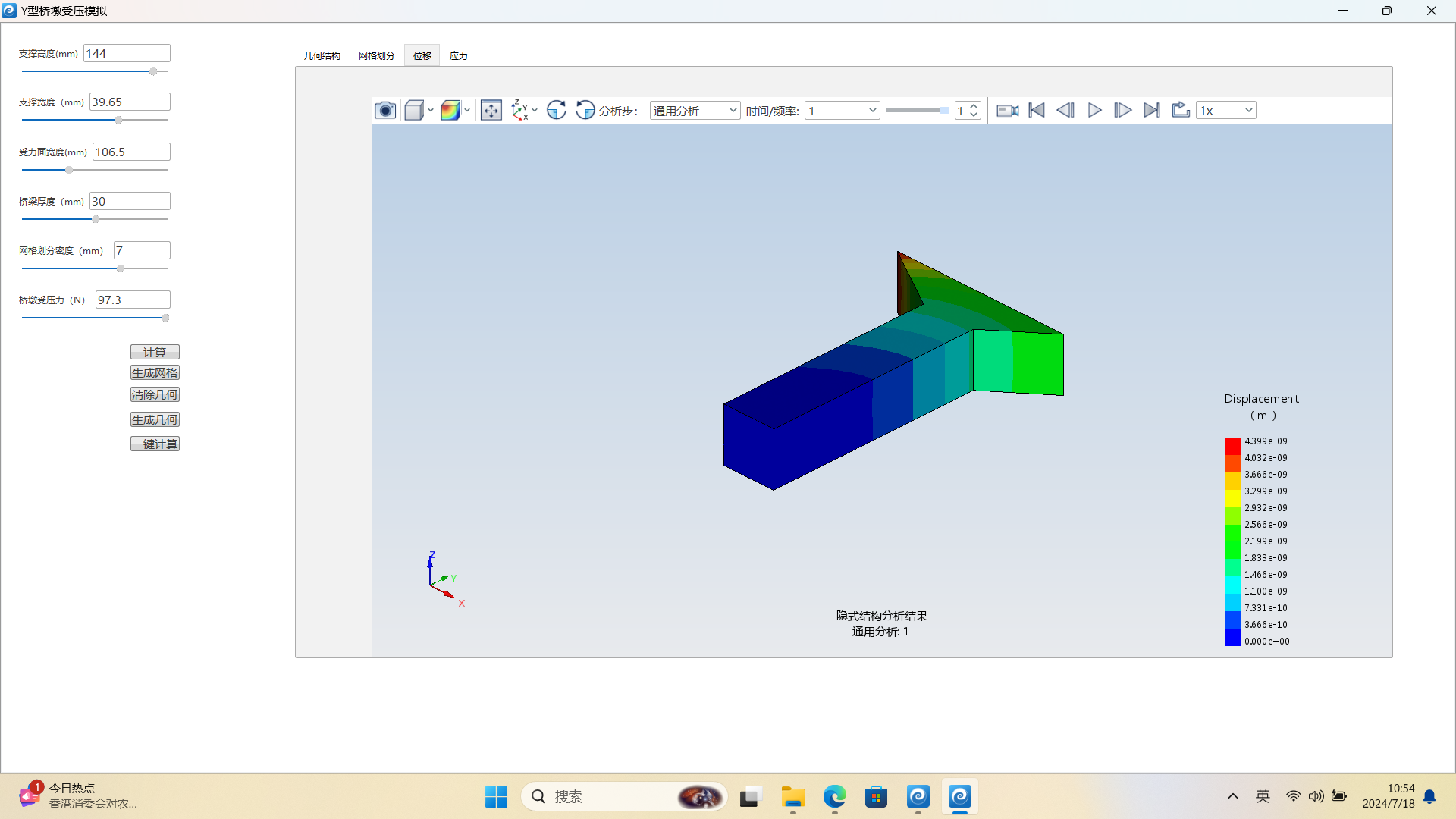This screenshot has width=1456, height=819.
Task: Increase the frame number spinner
Action: click(974, 106)
